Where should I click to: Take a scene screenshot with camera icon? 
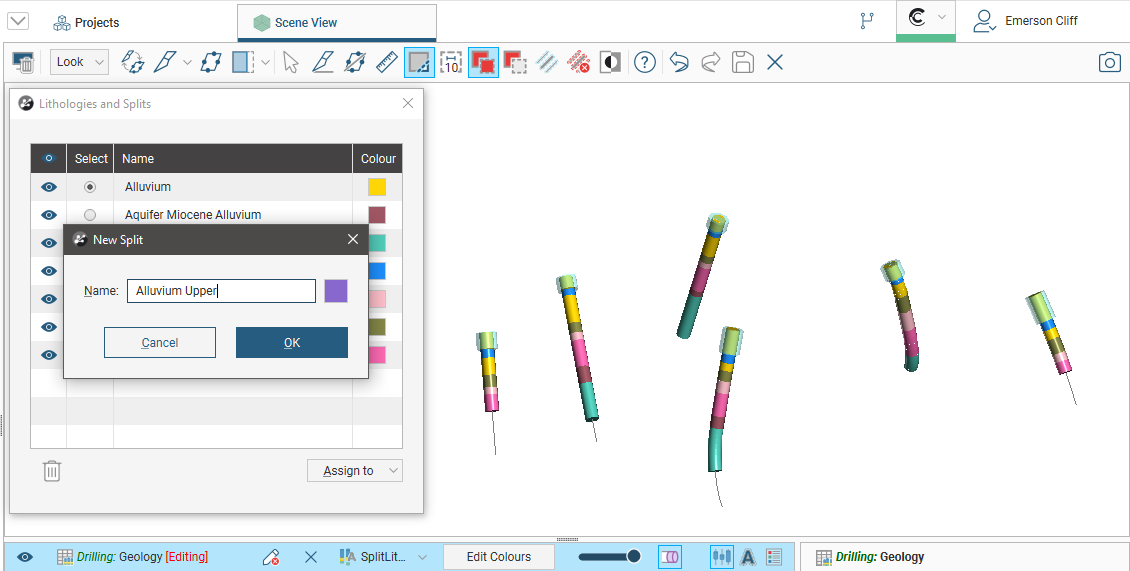click(1109, 62)
